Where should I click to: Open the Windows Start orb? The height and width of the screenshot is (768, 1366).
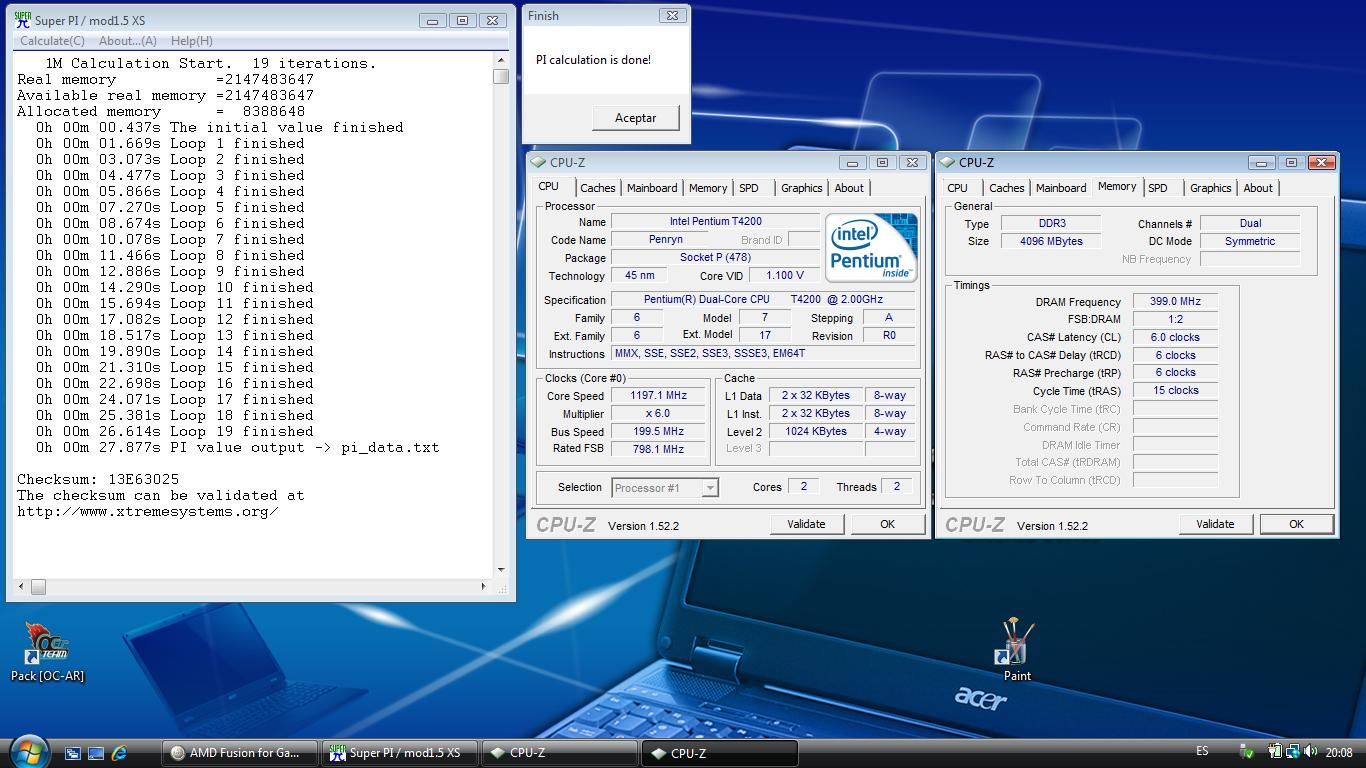pyautogui.click(x=28, y=750)
